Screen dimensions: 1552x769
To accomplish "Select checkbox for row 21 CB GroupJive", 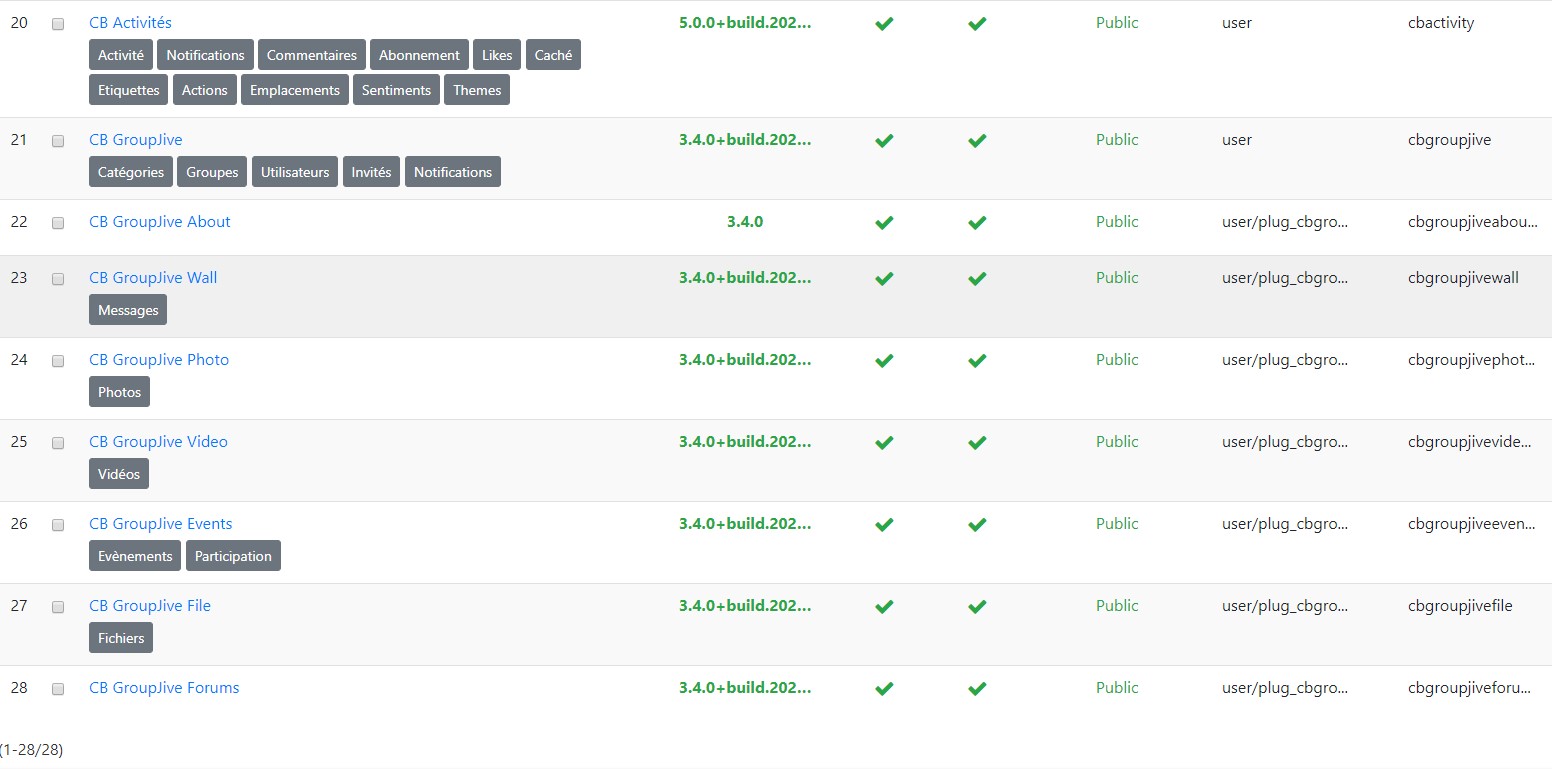I will coord(58,141).
